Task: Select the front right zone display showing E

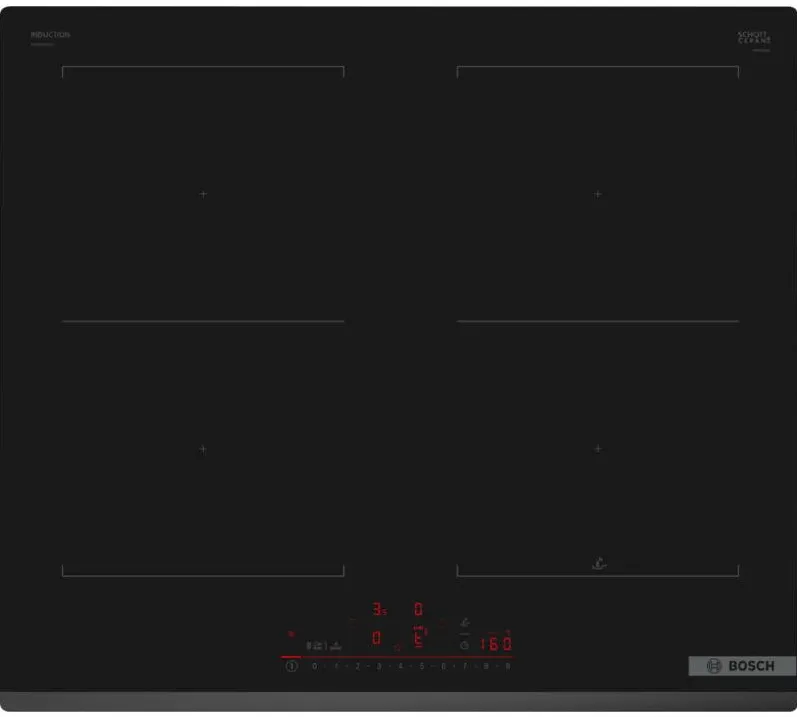Action: pos(418,638)
